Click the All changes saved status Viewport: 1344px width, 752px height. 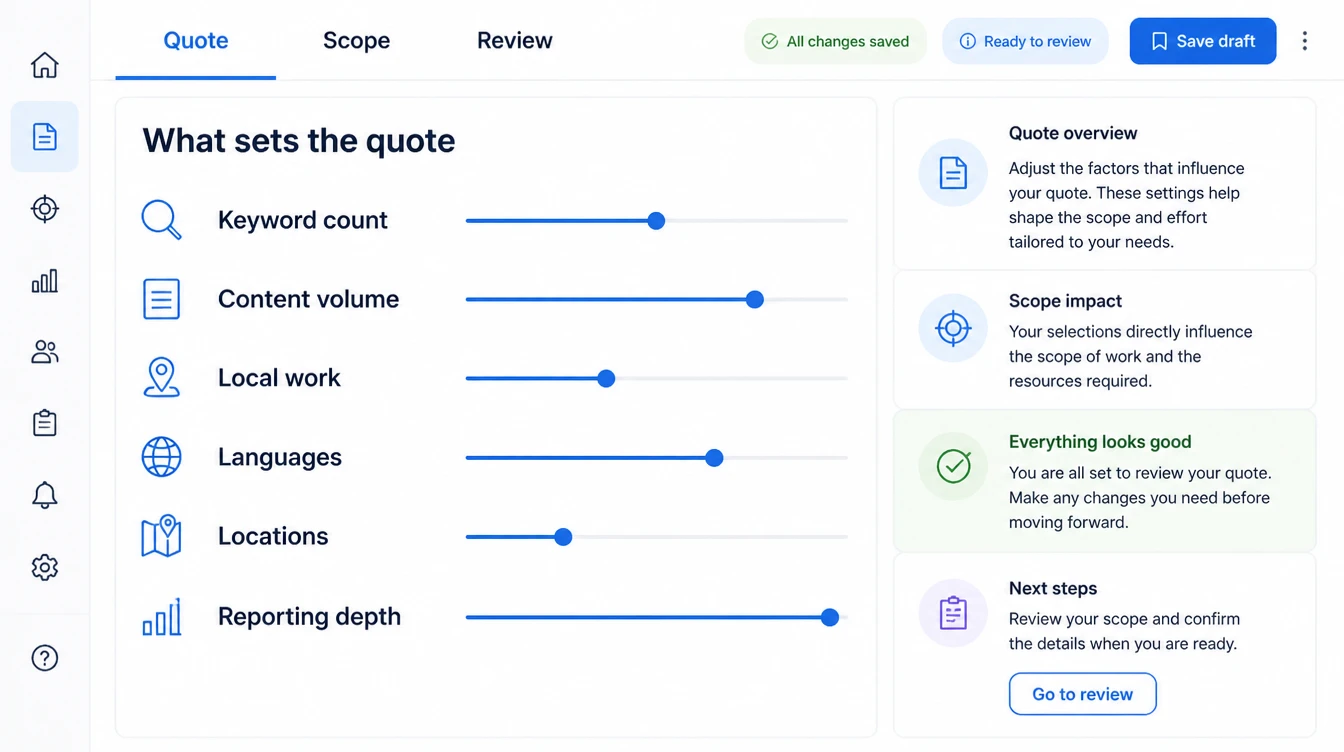point(835,41)
